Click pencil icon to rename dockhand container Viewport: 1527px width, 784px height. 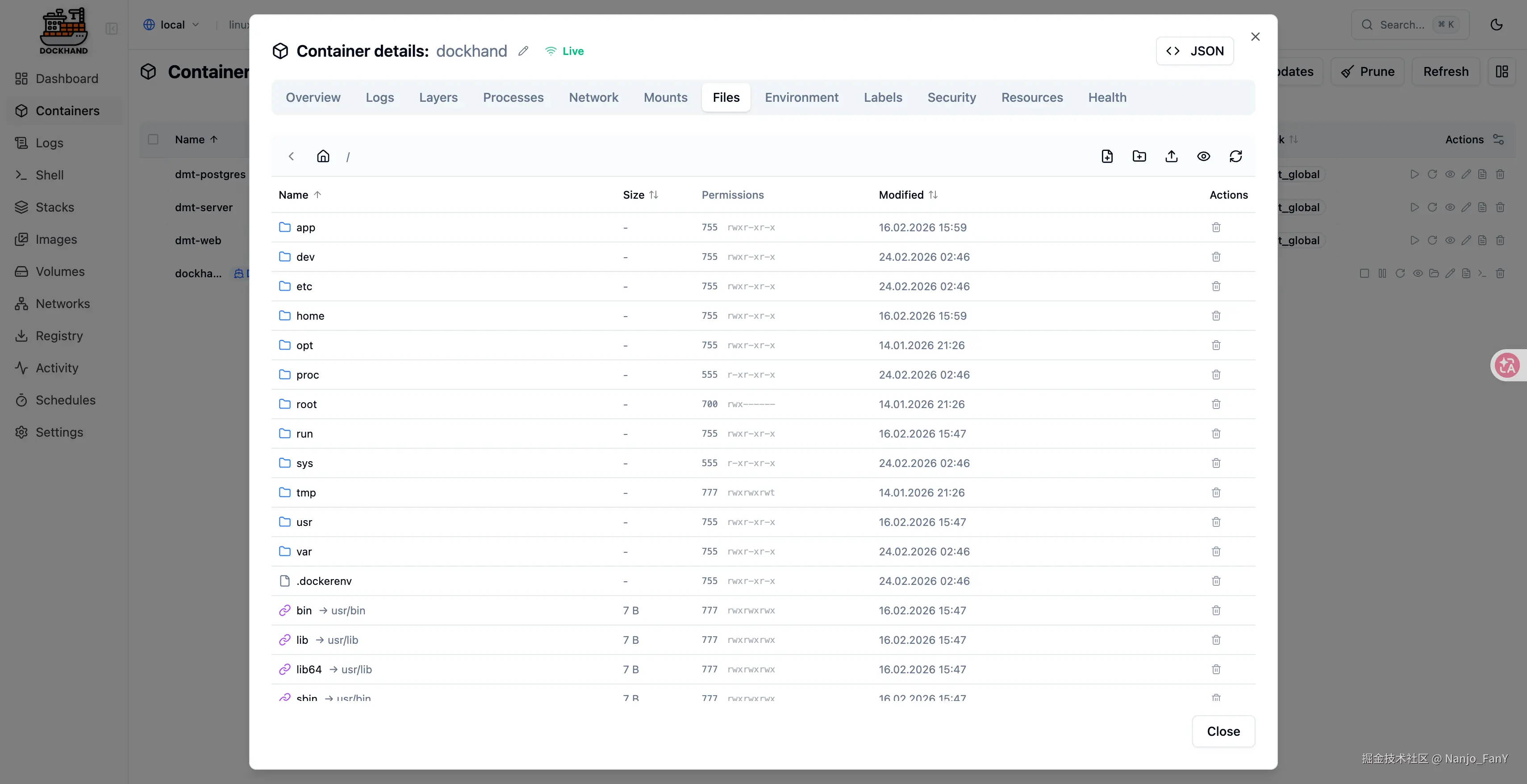[523, 51]
